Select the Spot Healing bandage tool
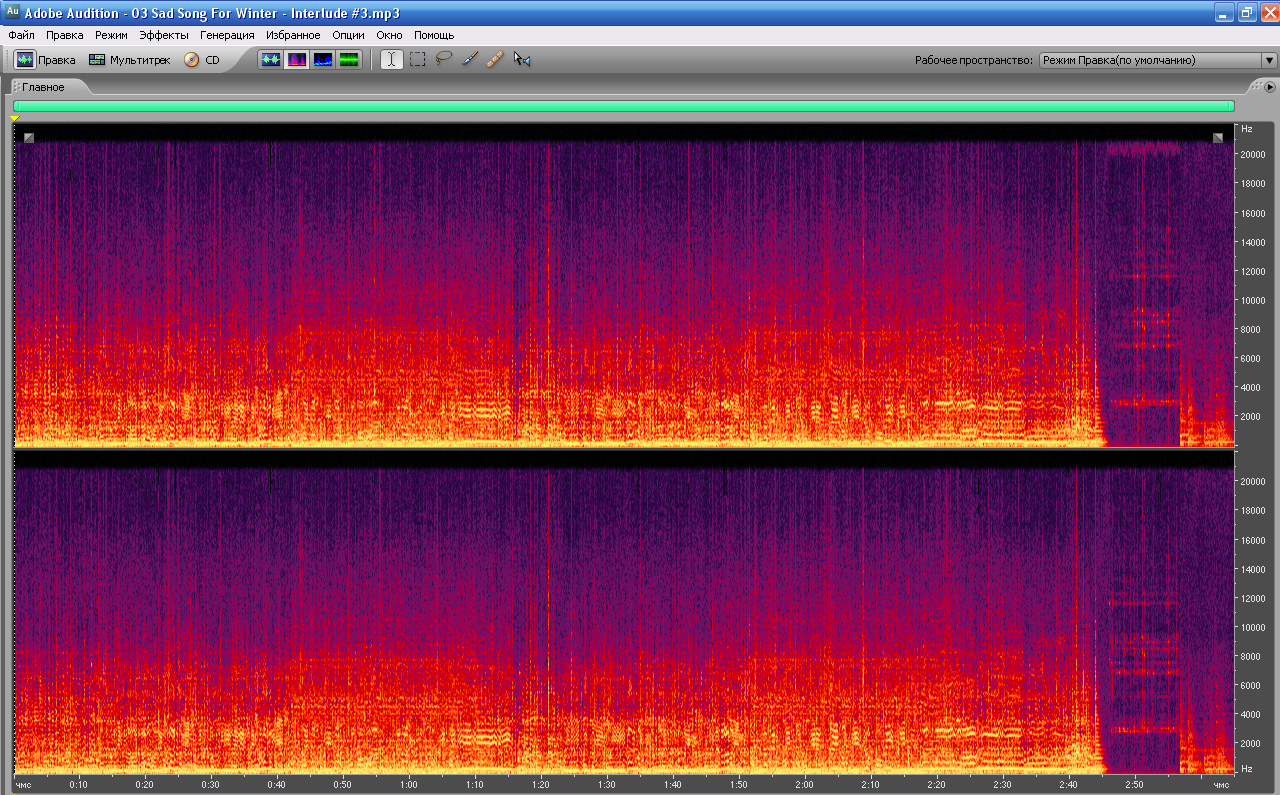This screenshot has width=1280, height=795. pos(495,60)
